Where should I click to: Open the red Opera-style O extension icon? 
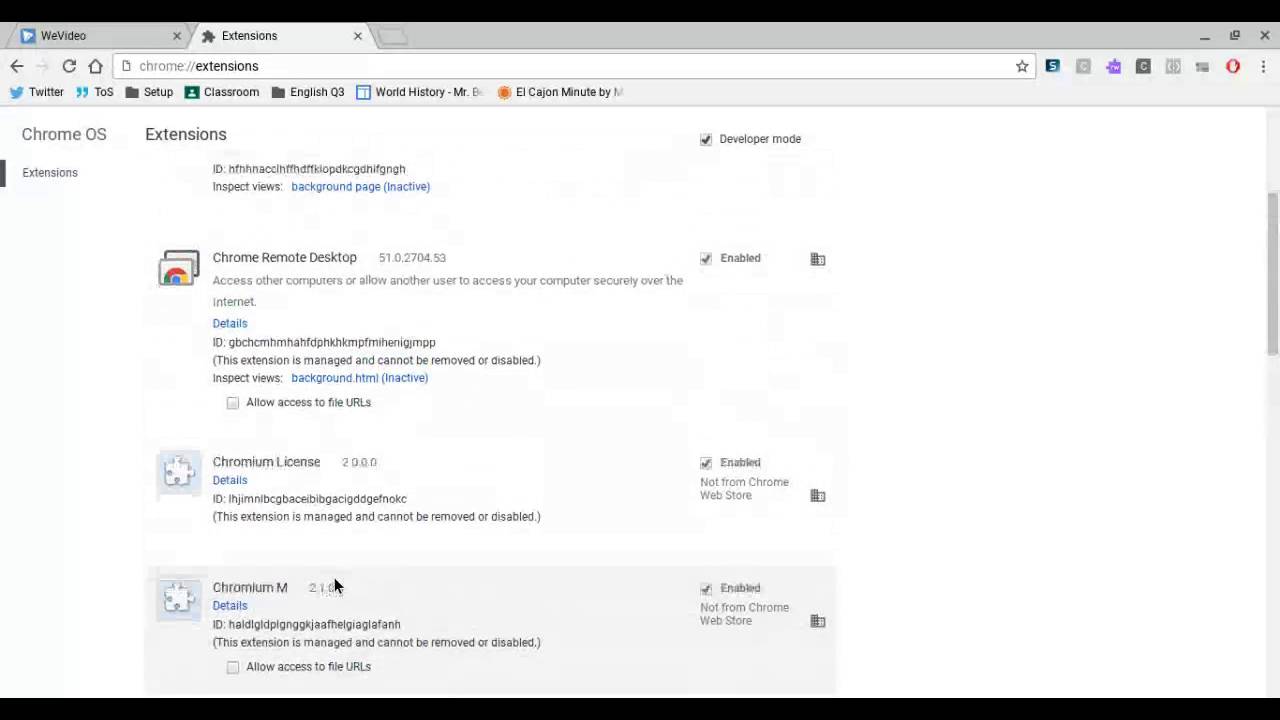tap(1233, 66)
